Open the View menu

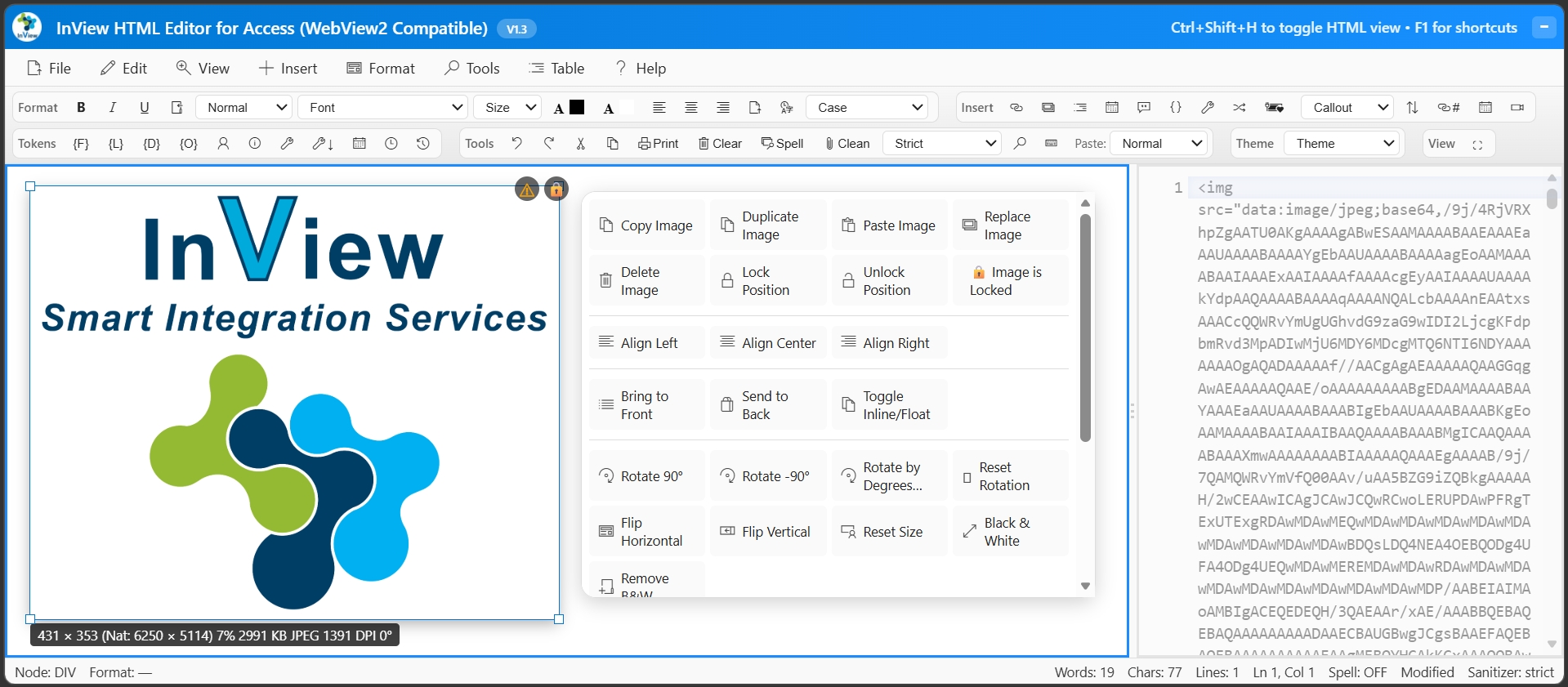pyautogui.click(x=203, y=69)
